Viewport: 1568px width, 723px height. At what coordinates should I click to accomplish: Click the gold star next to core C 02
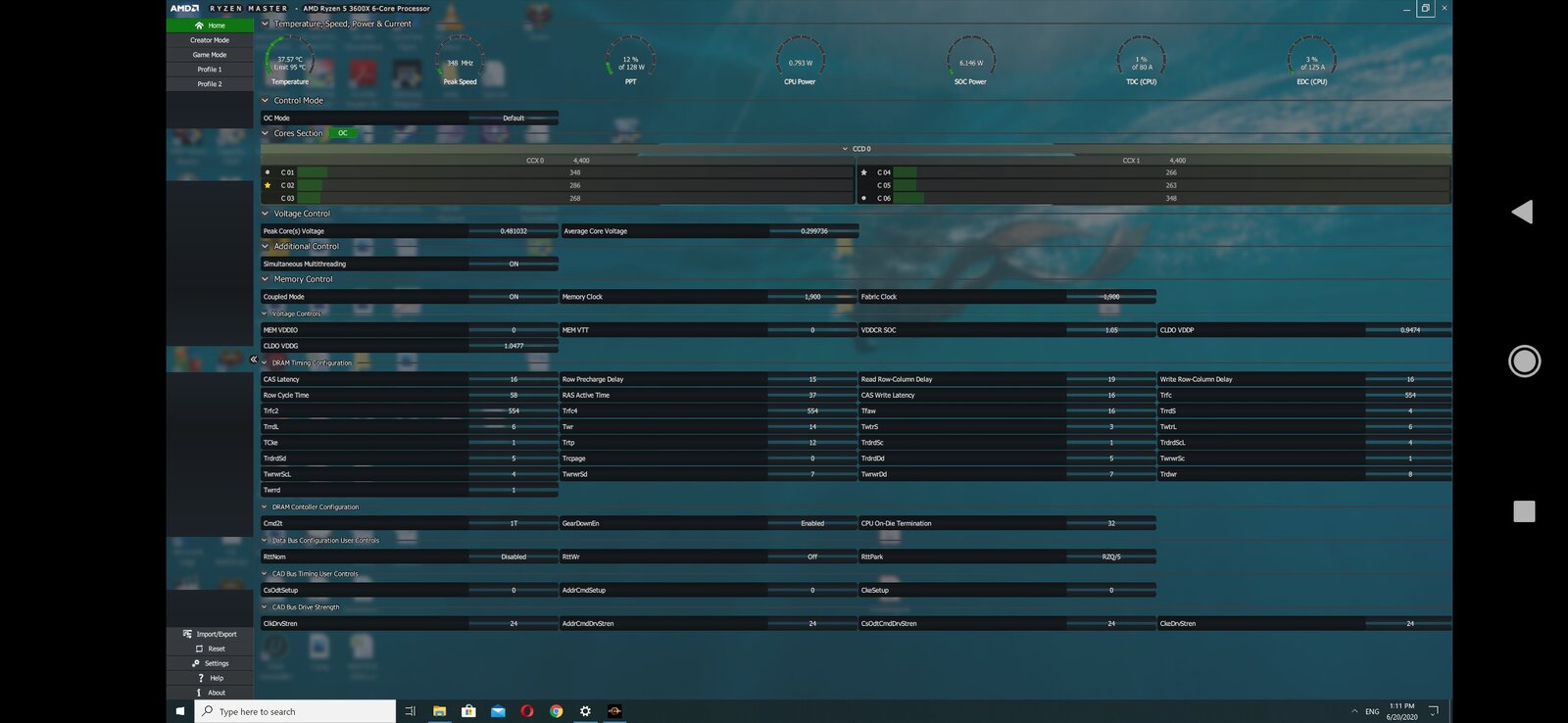pos(268,185)
